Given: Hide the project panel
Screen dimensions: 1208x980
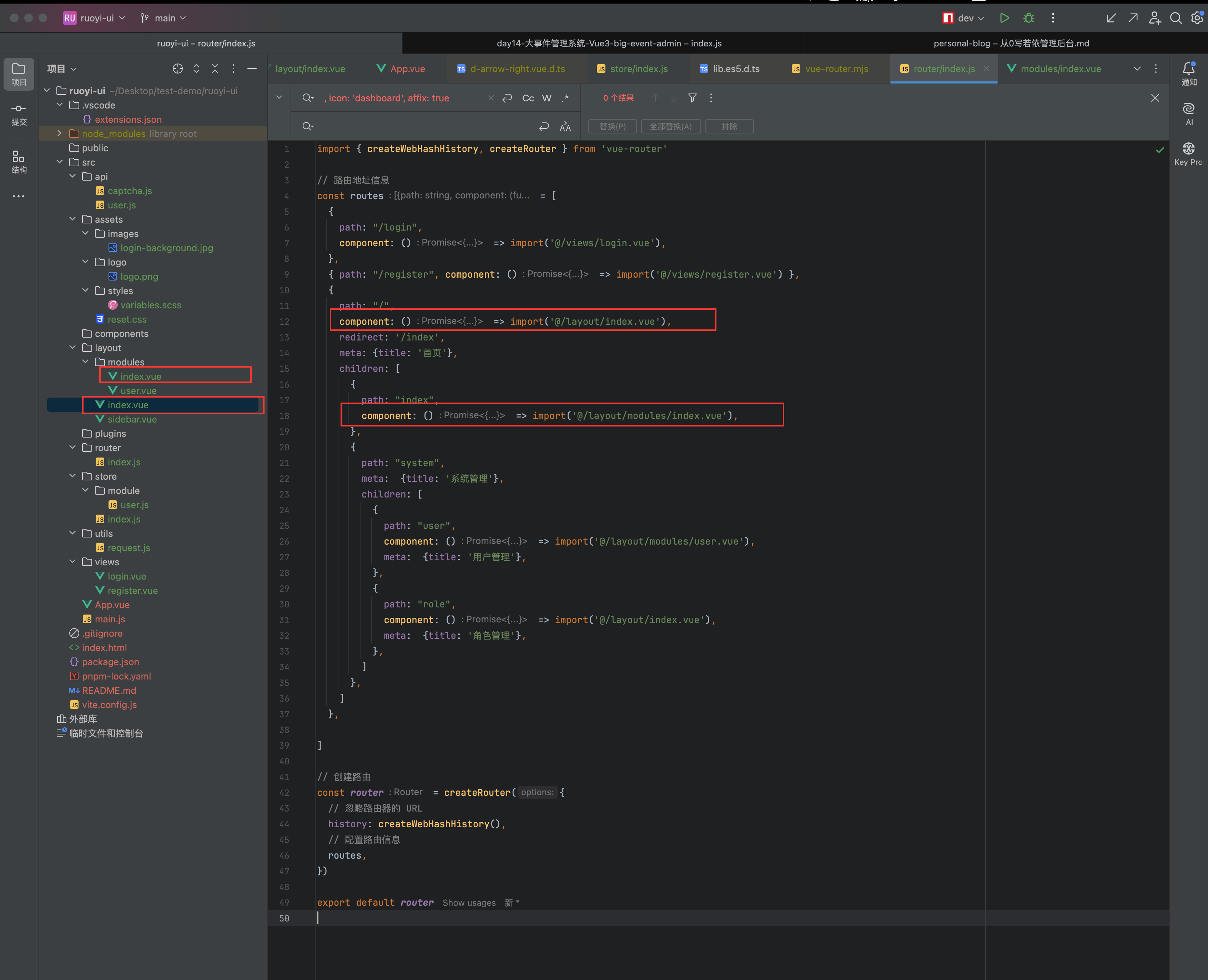Looking at the screenshot, I should point(252,69).
